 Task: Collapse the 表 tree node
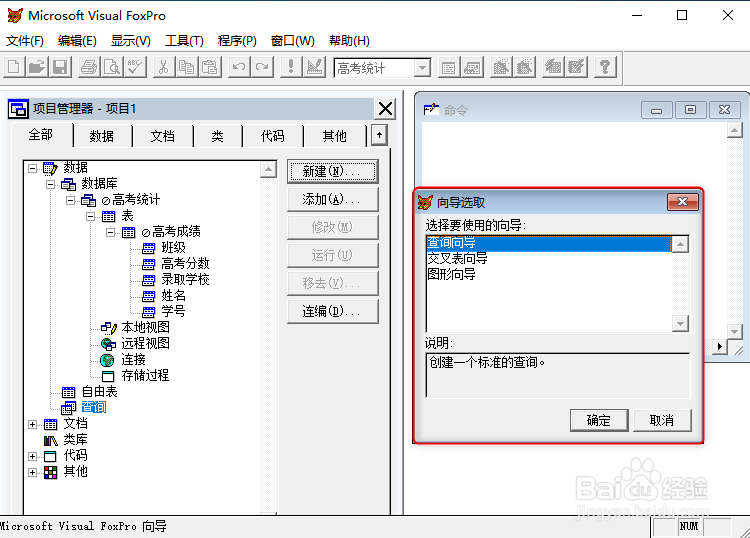click(x=90, y=216)
